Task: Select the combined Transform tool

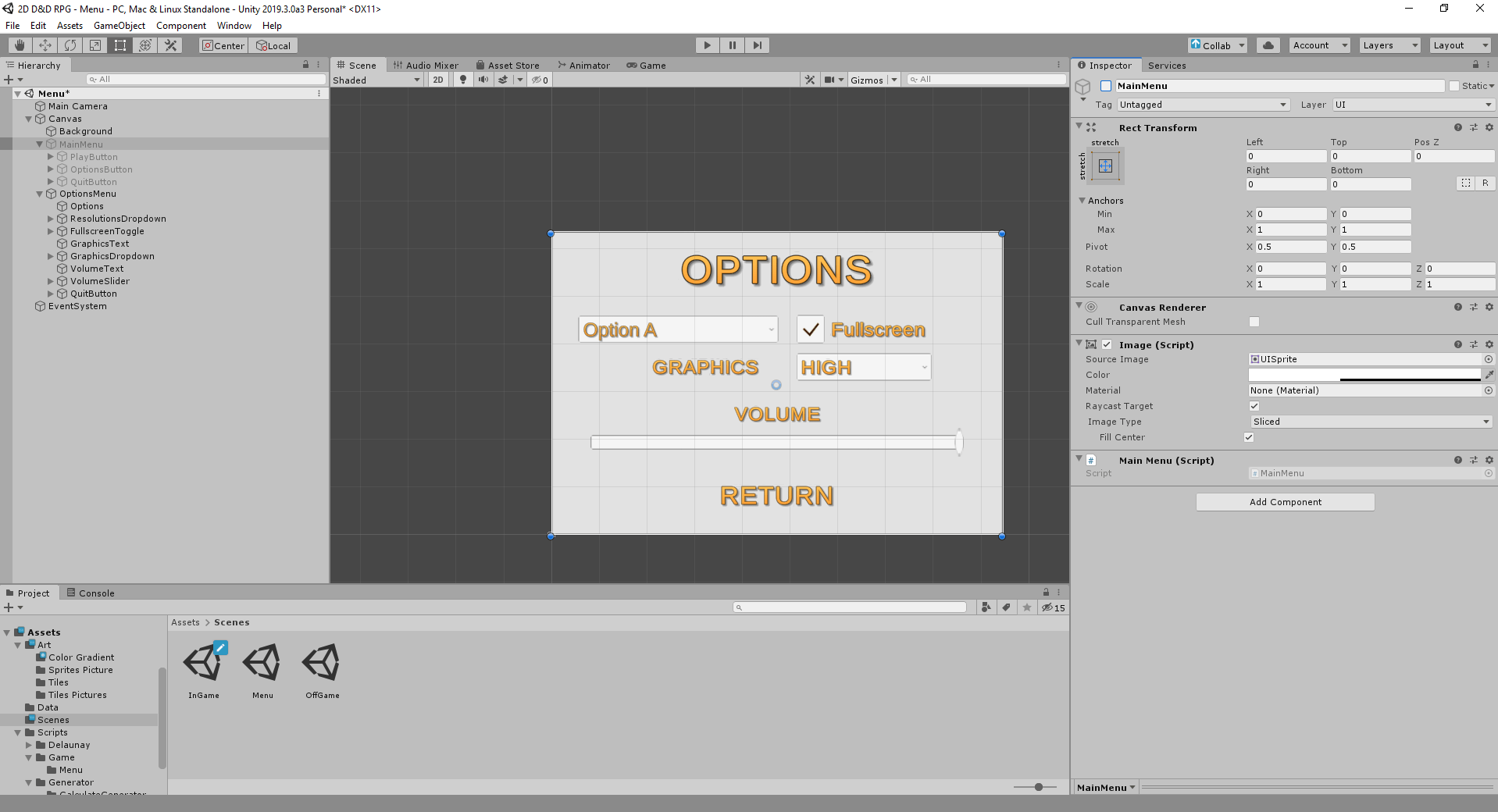Action: 145,45
